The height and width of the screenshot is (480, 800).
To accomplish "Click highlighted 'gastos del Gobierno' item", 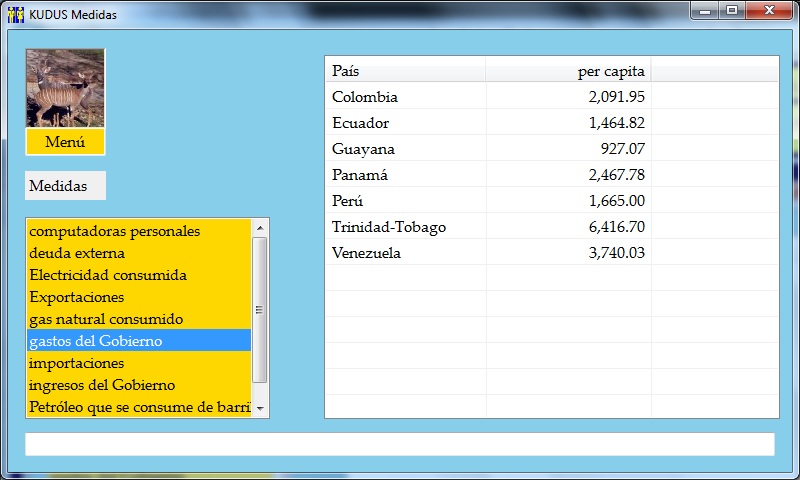I will pyautogui.click(x=96, y=341).
